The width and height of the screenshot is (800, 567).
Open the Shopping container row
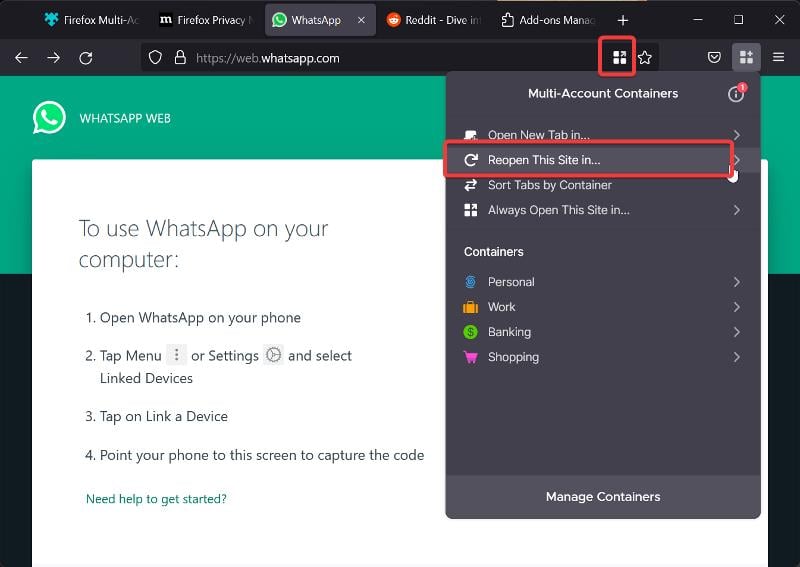(x=603, y=357)
